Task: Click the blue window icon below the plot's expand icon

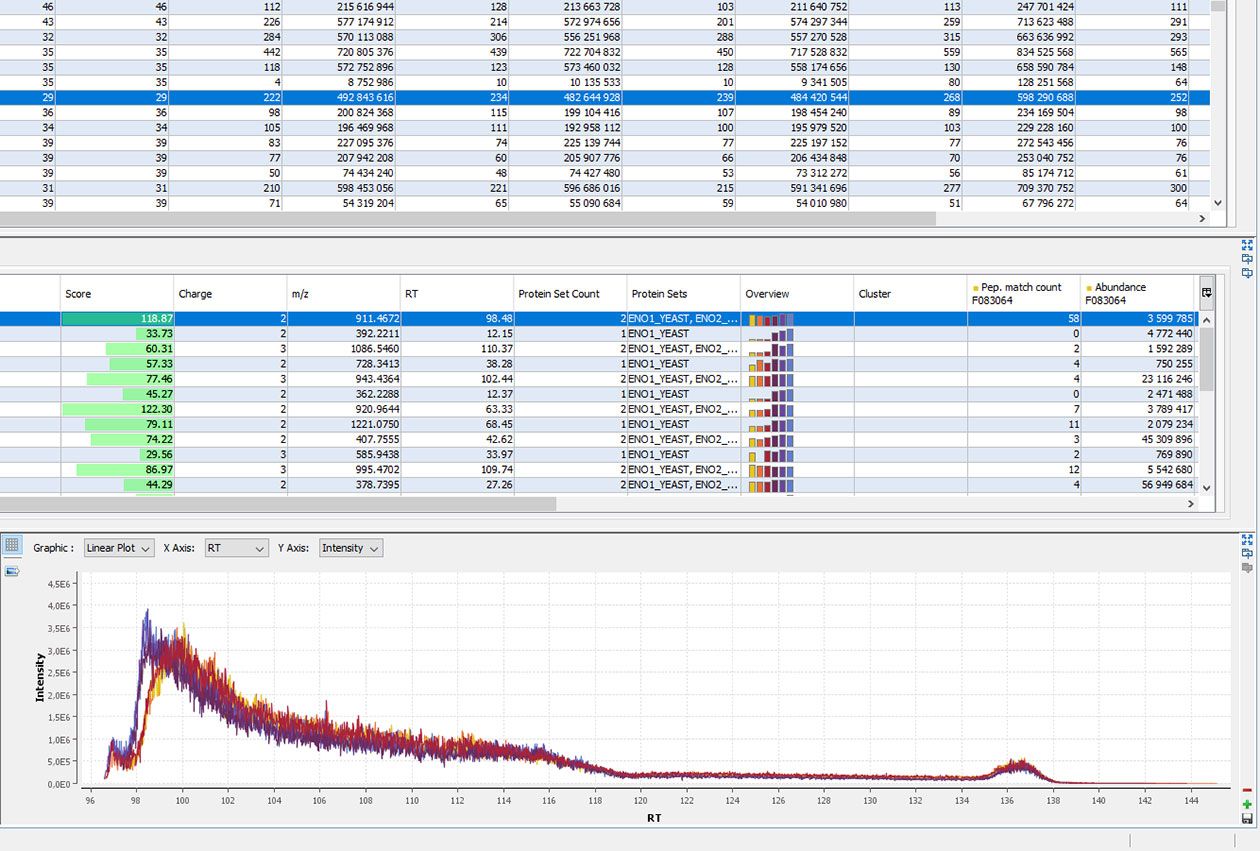Action: click(x=1247, y=553)
